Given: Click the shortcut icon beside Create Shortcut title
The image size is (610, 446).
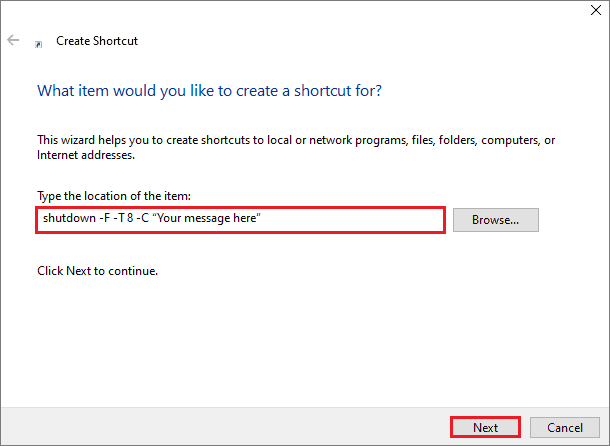Looking at the screenshot, I should click(39, 45).
